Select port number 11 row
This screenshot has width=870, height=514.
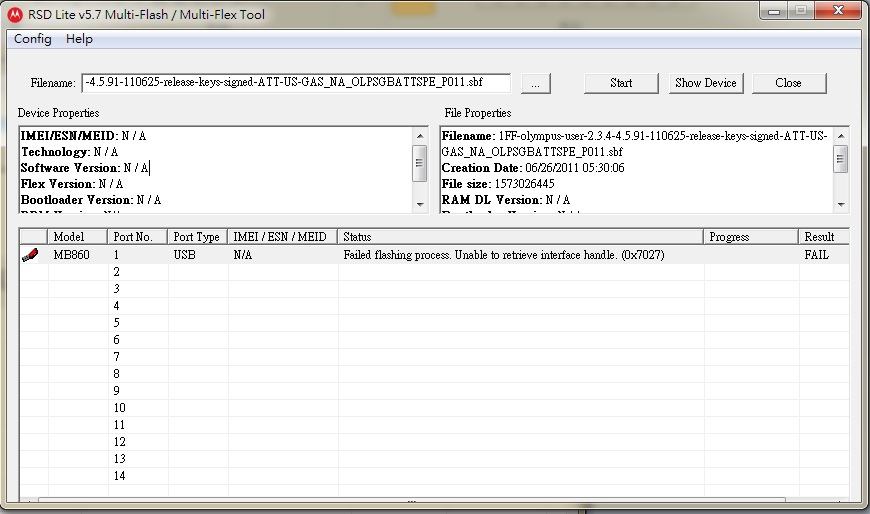pos(434,425)
